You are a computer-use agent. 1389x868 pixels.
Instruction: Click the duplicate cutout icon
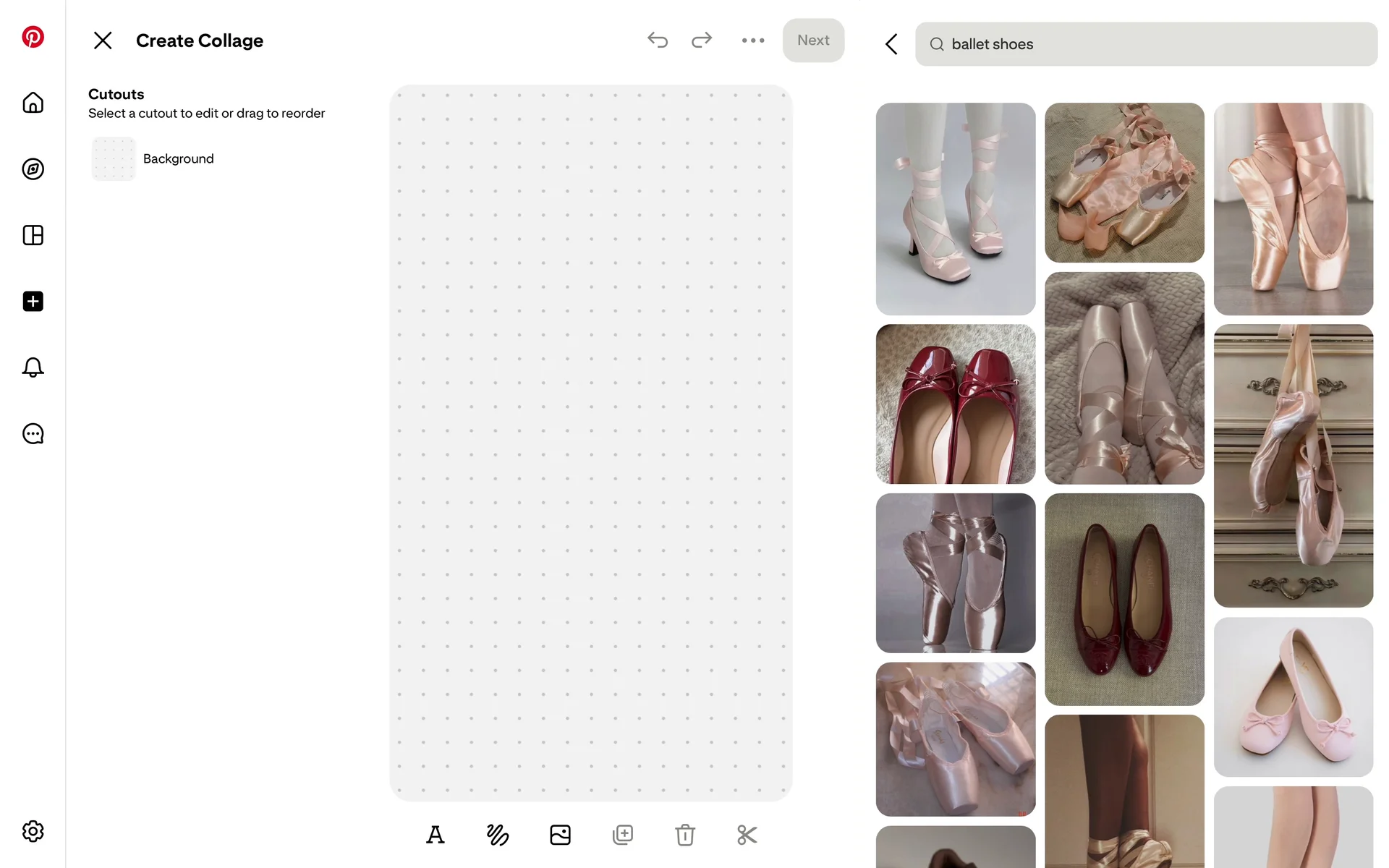pos(622,835)
